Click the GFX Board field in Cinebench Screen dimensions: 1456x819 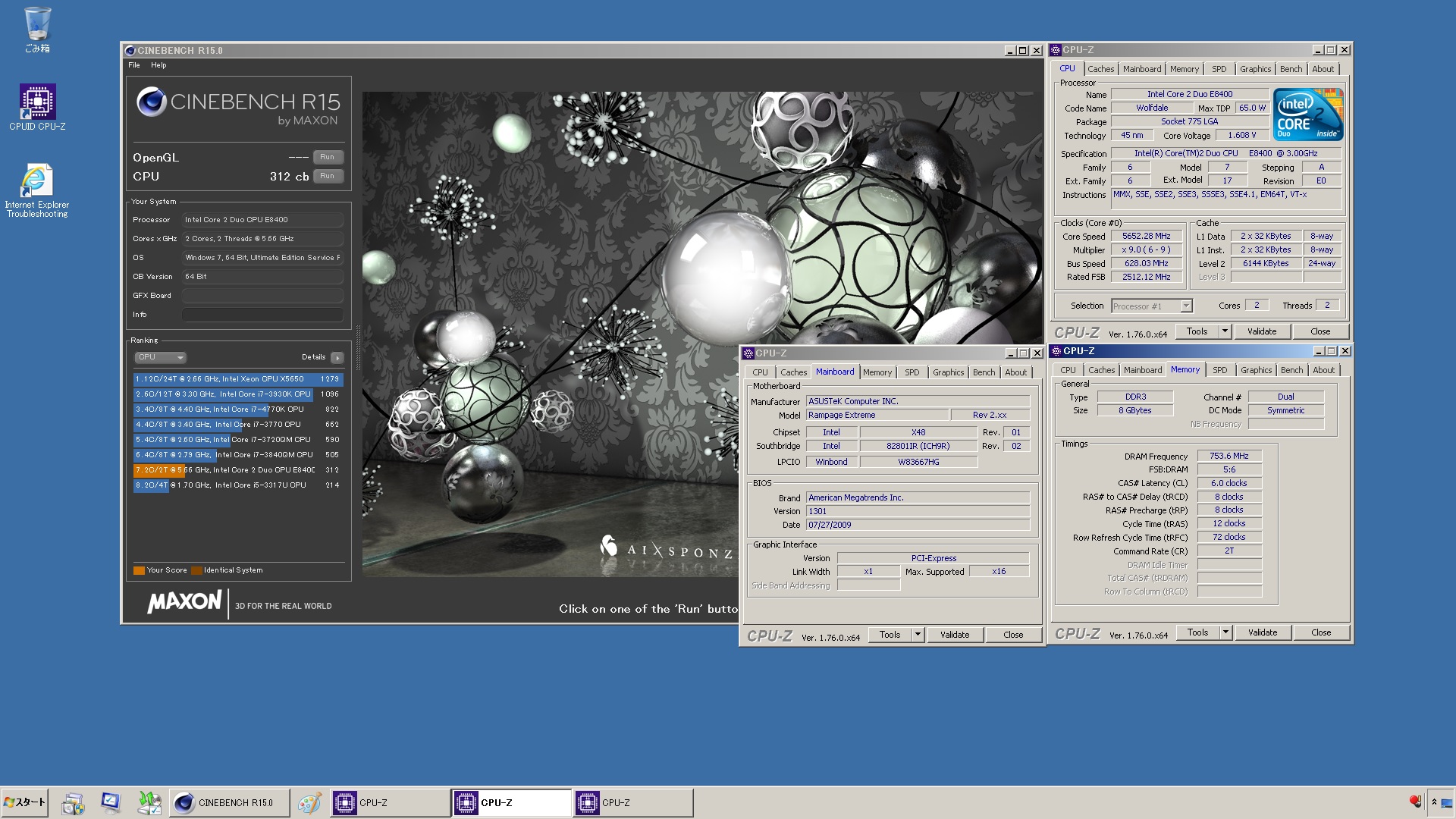click(x=262, y=296)
